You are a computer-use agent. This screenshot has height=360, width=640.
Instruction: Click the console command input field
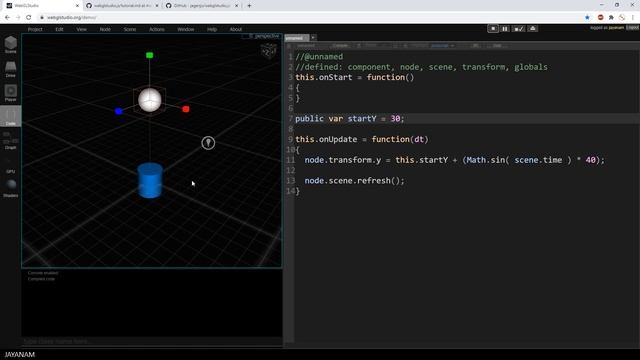click(x=151, y=341)
